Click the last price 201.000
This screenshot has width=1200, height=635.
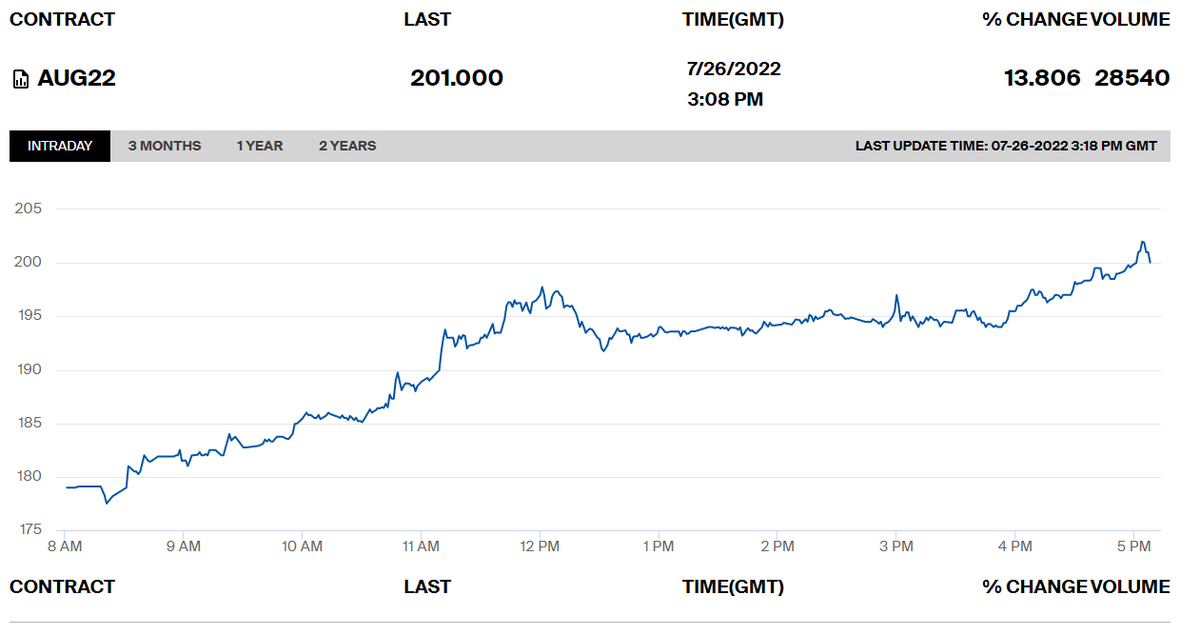pos(457,78)
